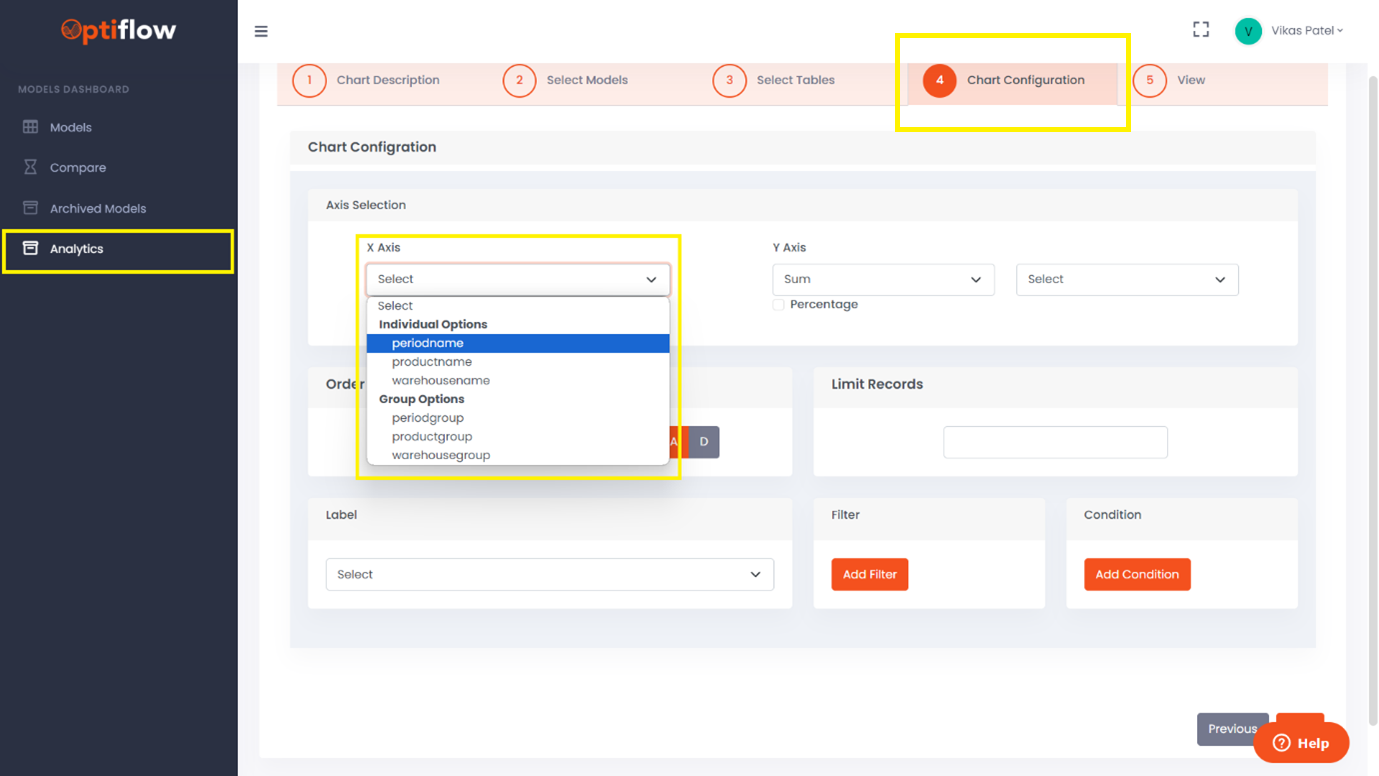Click the Add Filter button
1379x776 pixels.
(869, 574)
